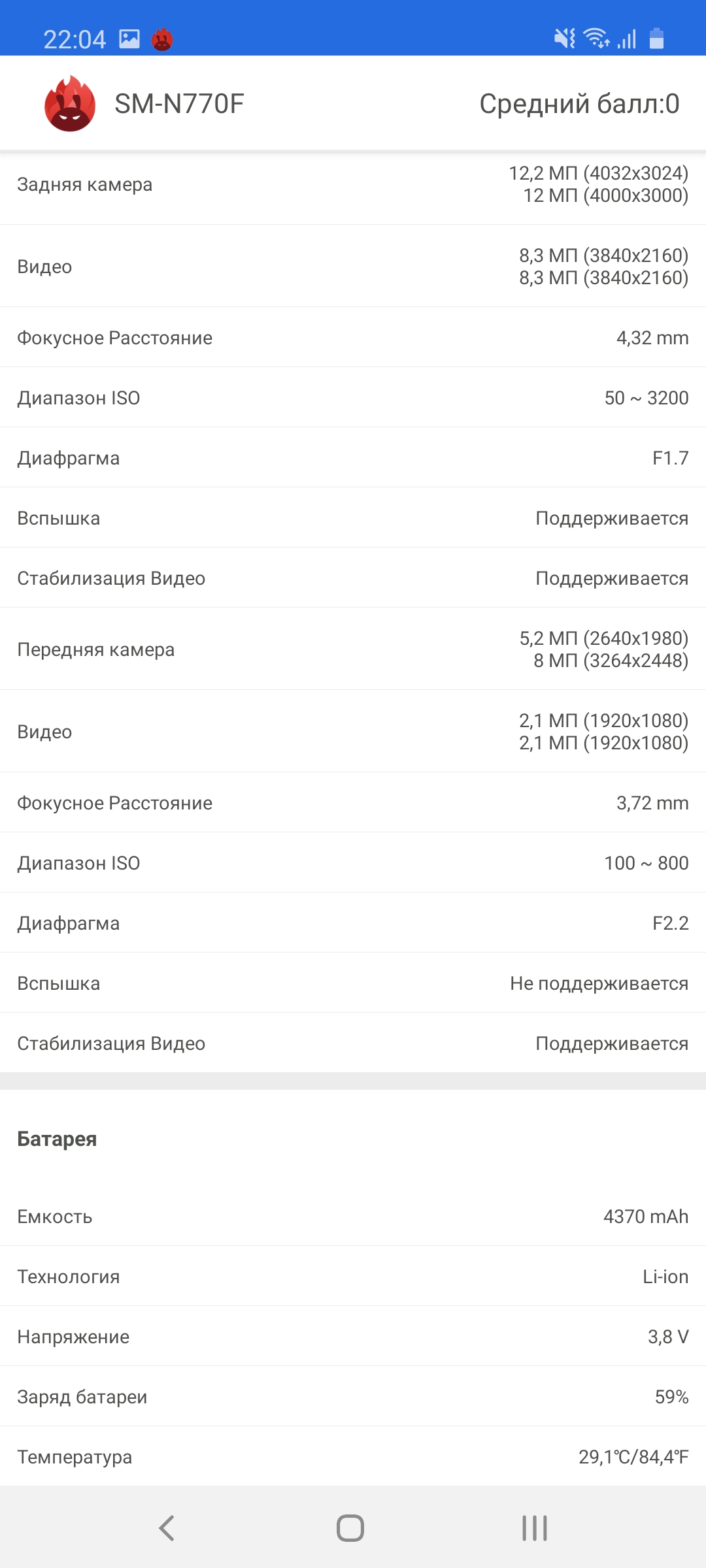Tap the Температура battery row
Screen dimensions: 706x1568
point(353,1457)
